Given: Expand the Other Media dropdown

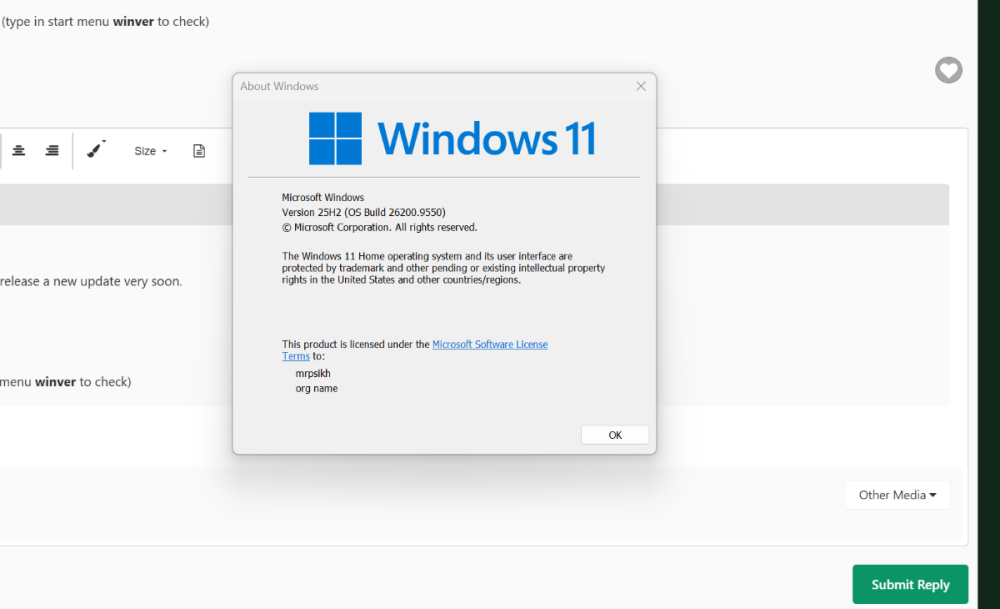Looking at the screenshot, I should pos(897,495).
